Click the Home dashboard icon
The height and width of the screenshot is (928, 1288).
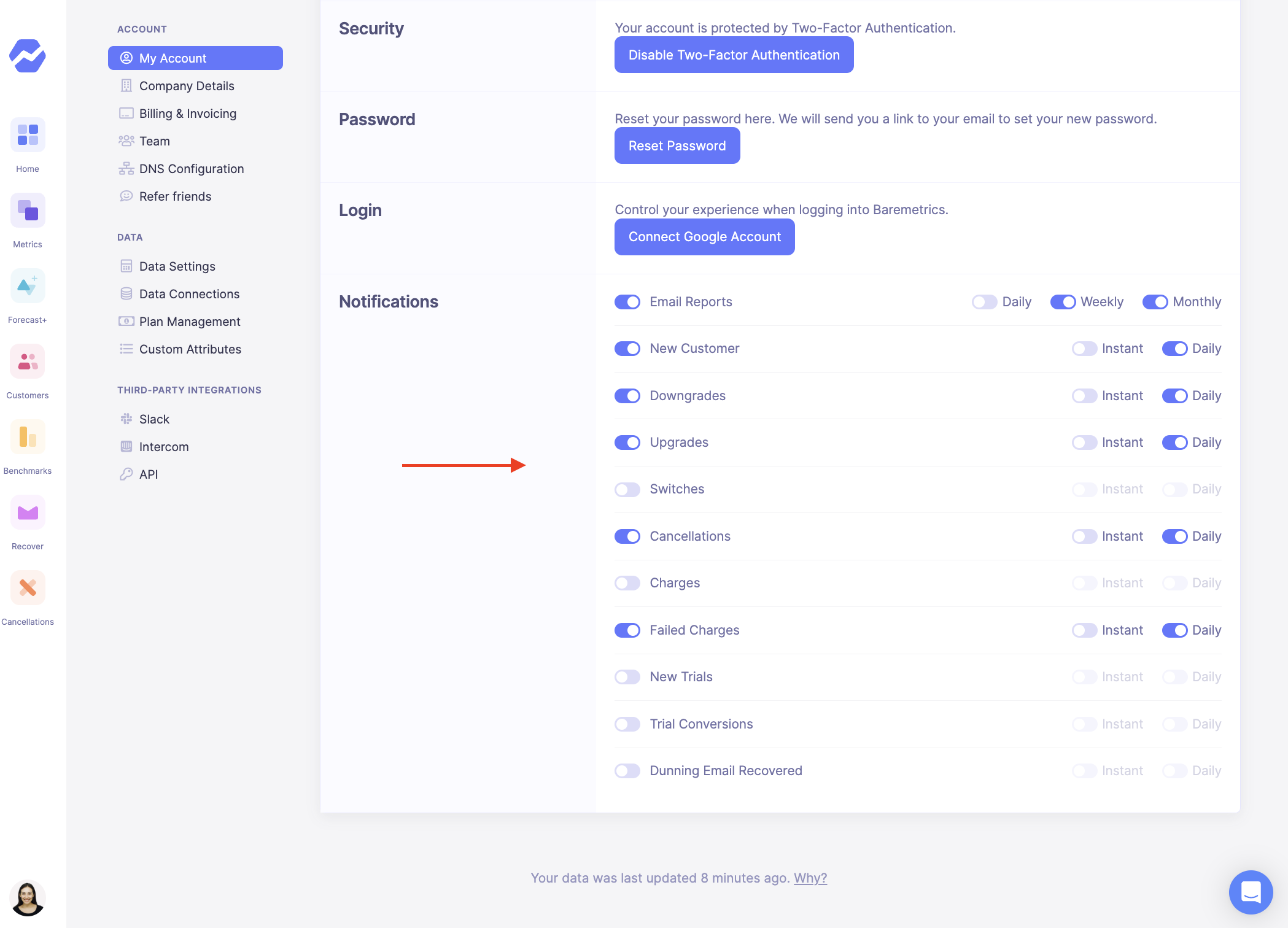tap(28, 135)
